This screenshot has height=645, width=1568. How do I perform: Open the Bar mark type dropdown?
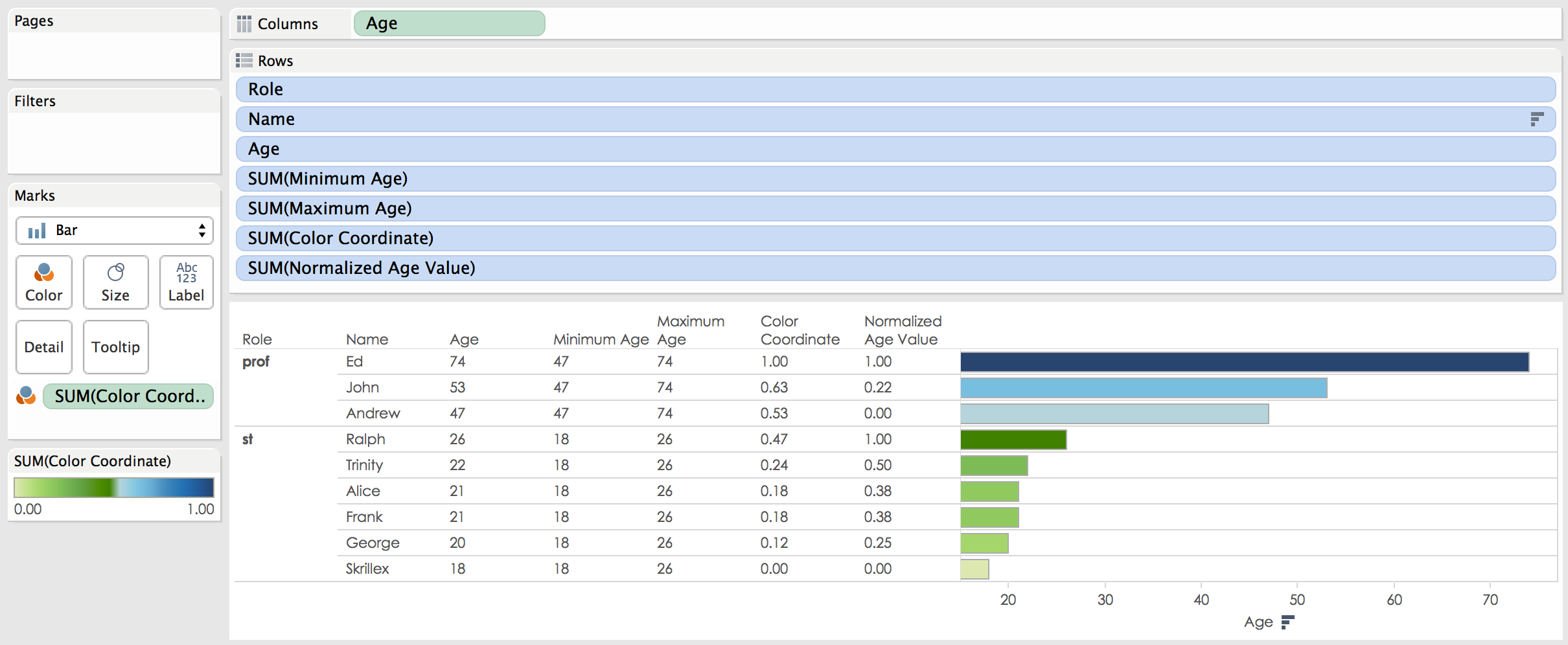click(115, 231)
